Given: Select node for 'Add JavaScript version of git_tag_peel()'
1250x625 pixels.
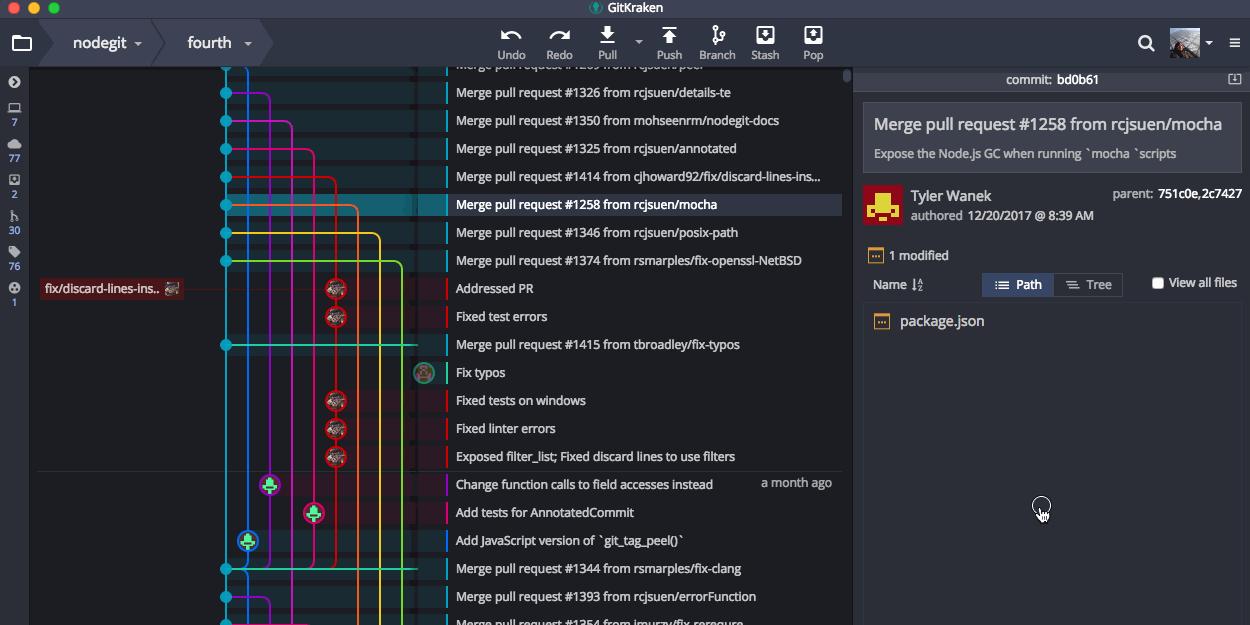Looking at the screenshot, I should (x=247, y=541).
